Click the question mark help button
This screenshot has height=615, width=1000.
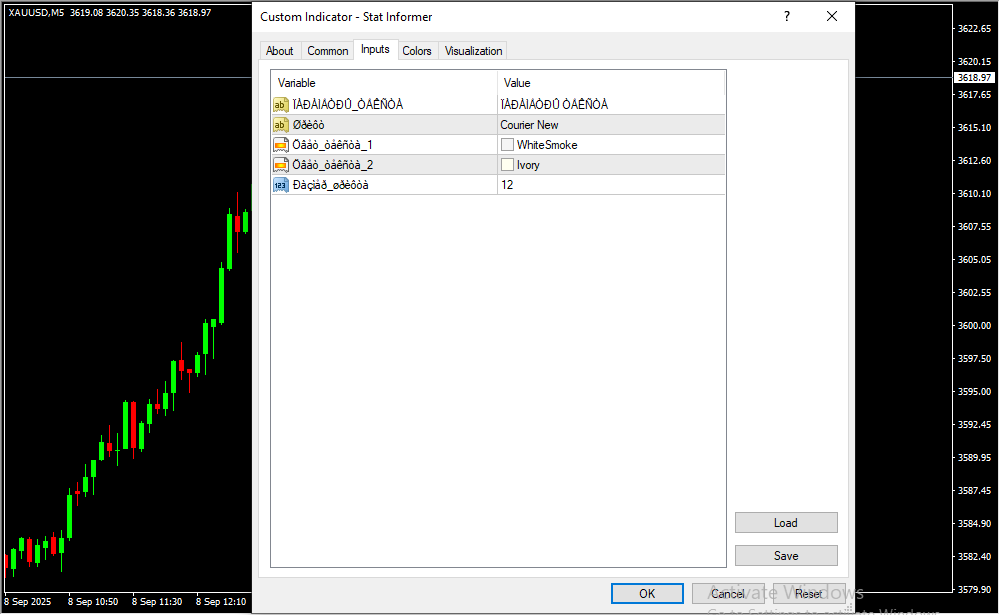[787, 17]
